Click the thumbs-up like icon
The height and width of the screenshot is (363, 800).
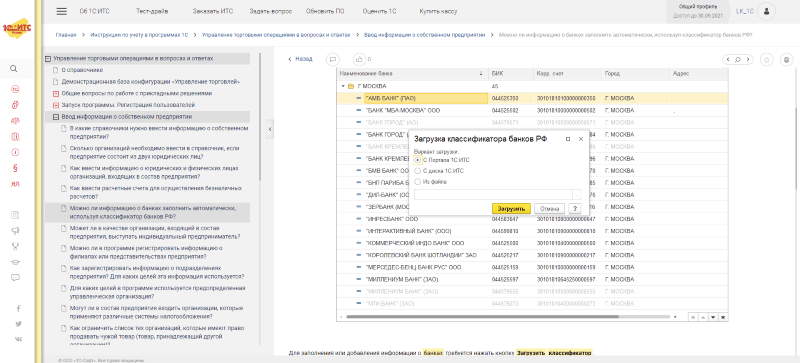pos(360,59)
